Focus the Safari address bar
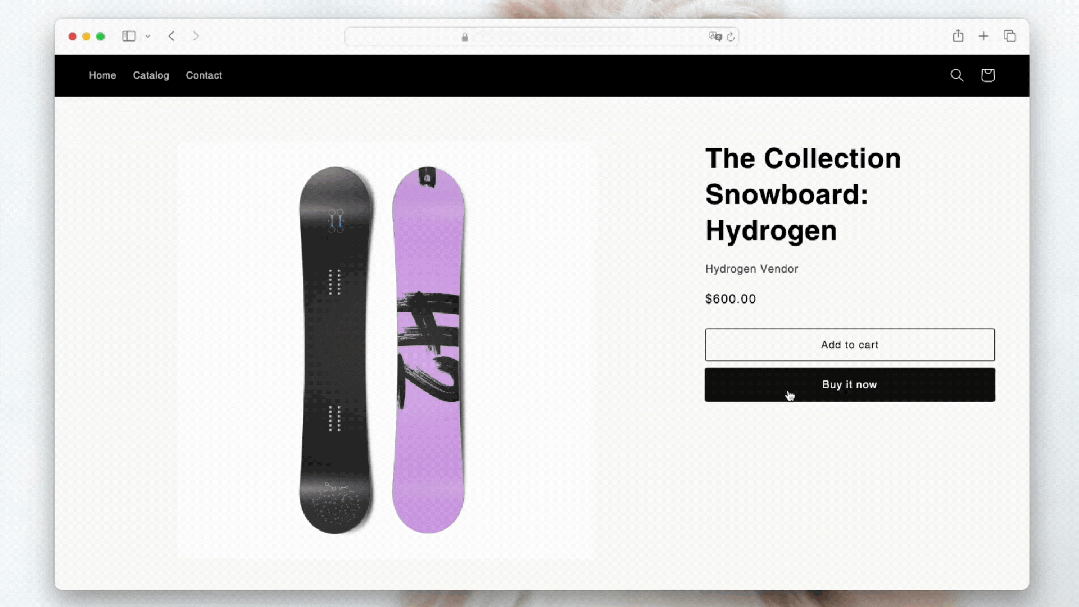Viewport: 1079px width, 607px height. [542, 36]
